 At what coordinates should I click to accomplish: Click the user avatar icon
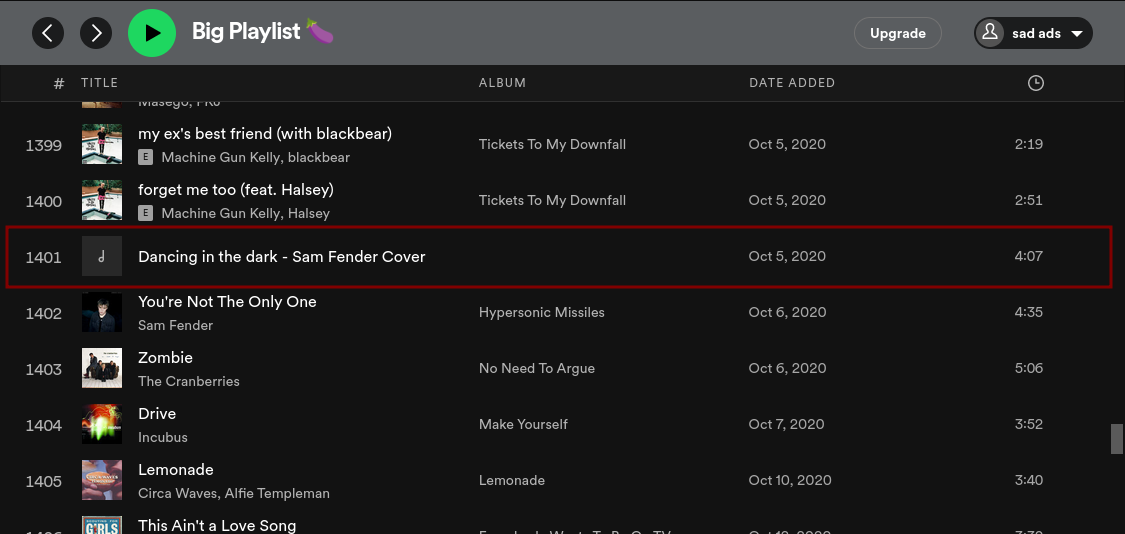[990, 33]
